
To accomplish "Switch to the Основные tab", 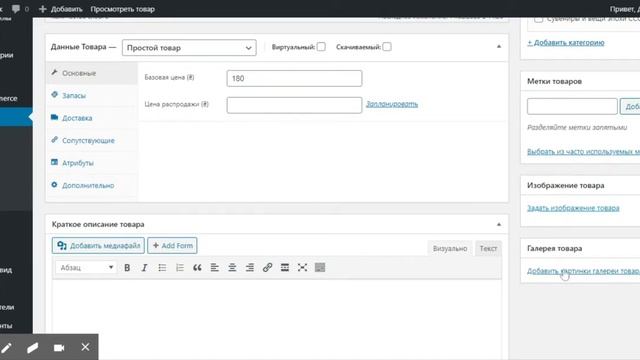I will [x=92, y=73].
